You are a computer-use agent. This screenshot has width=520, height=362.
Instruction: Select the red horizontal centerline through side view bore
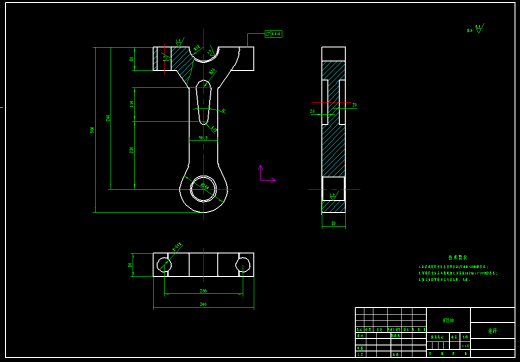(334, 189)
